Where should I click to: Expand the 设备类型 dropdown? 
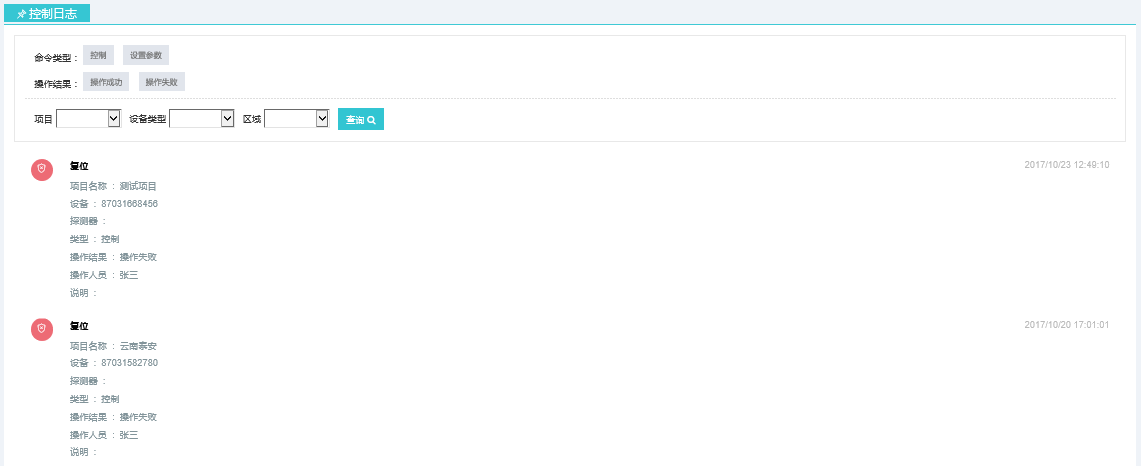pos(202,119)
